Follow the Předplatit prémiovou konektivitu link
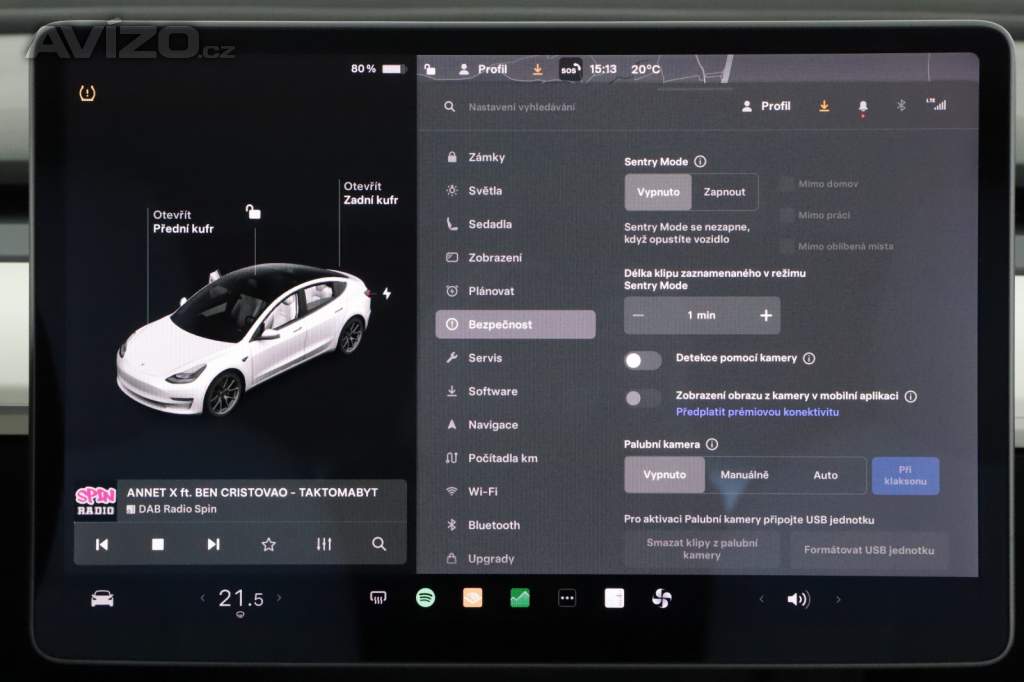Viewport: 1024px width, 682px height. coord(757,412)
